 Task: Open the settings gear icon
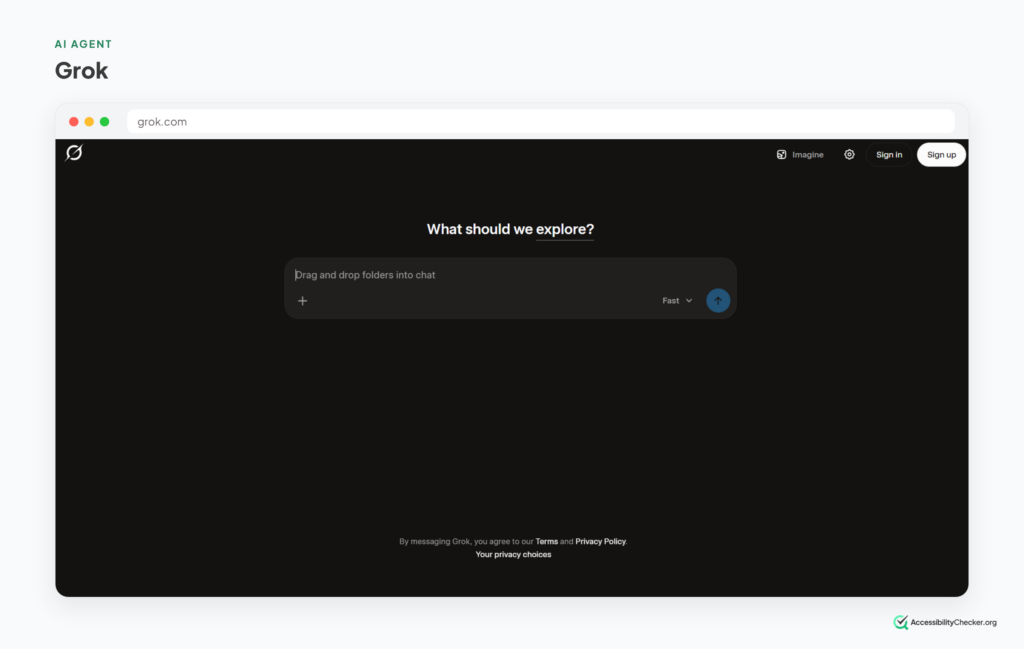pos(849,155)
